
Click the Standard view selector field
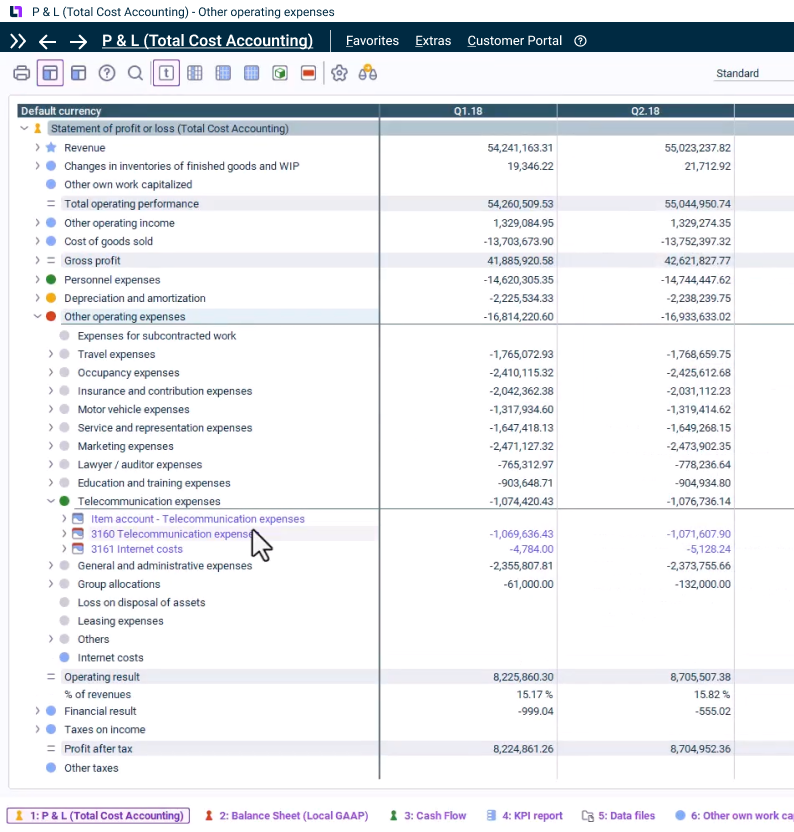(x=750, y=73)
